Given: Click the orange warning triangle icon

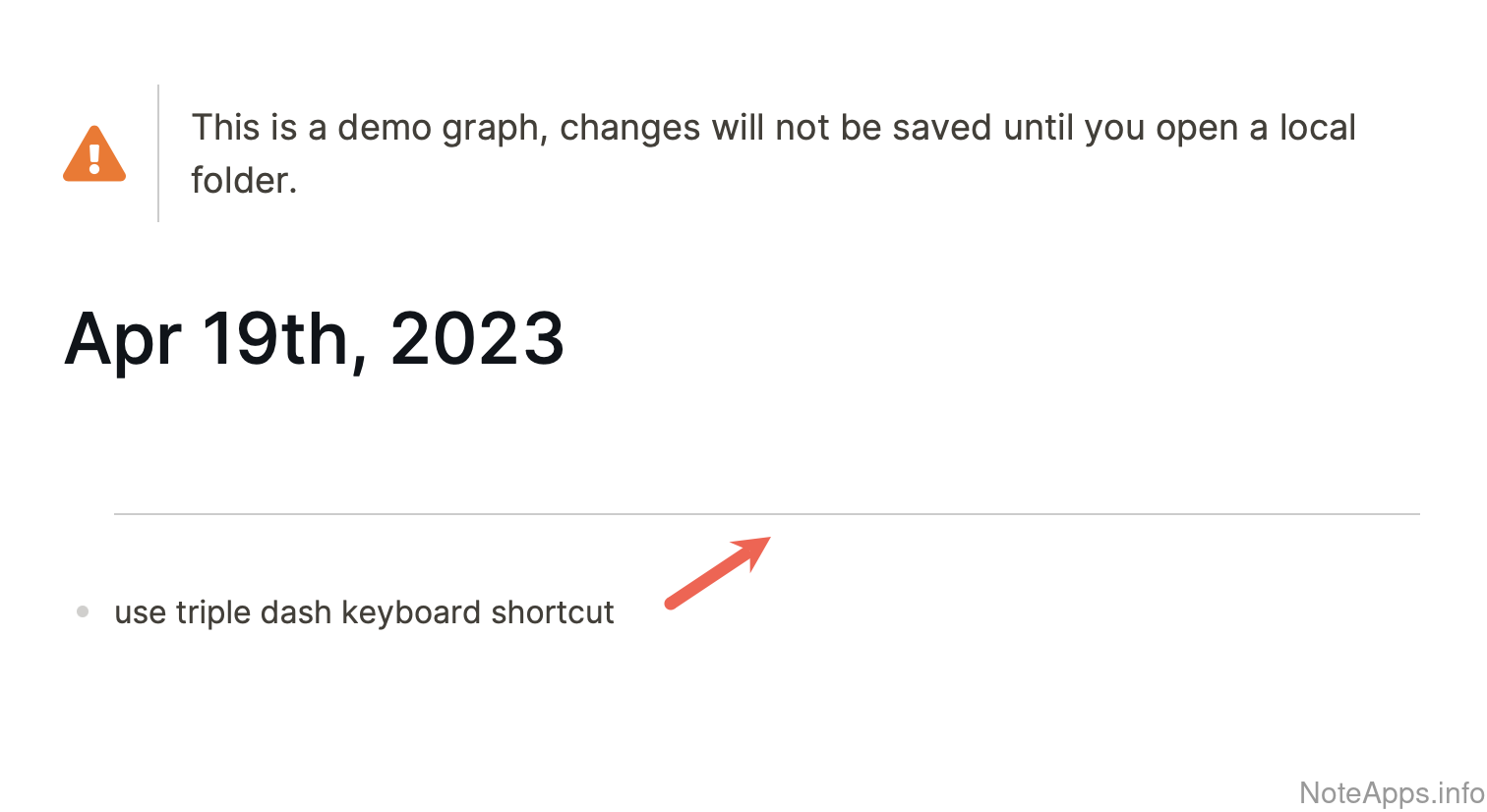Looking at the screenshot, I should pyautogui.click(x=94, y=154).
